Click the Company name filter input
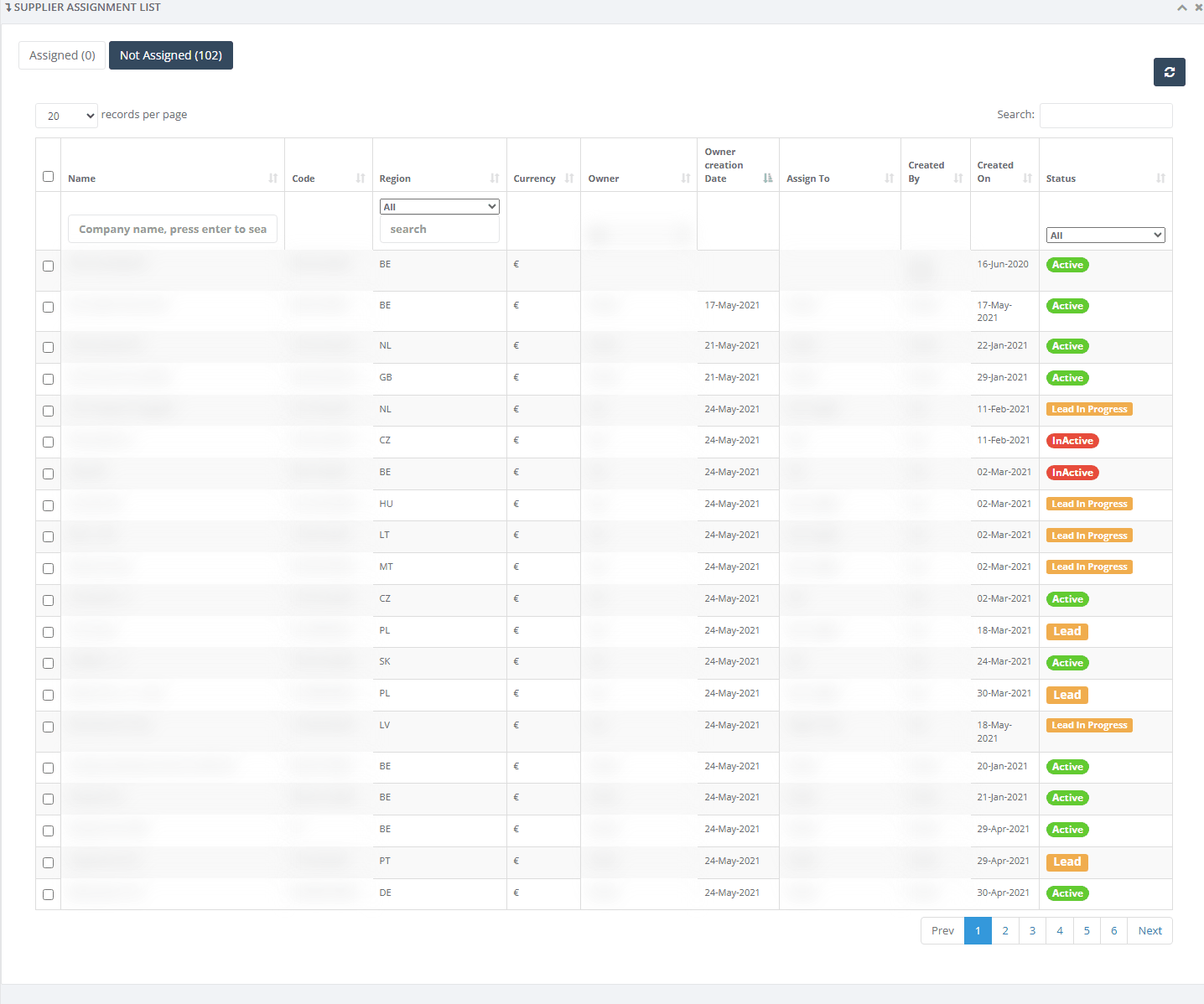Screen dimensions: 1204x1004 pyautogui.click(x=173, y=229)
